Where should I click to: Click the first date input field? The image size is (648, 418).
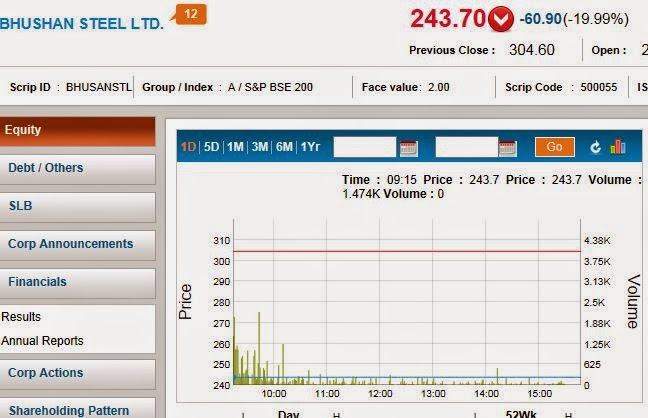point(364,147)
